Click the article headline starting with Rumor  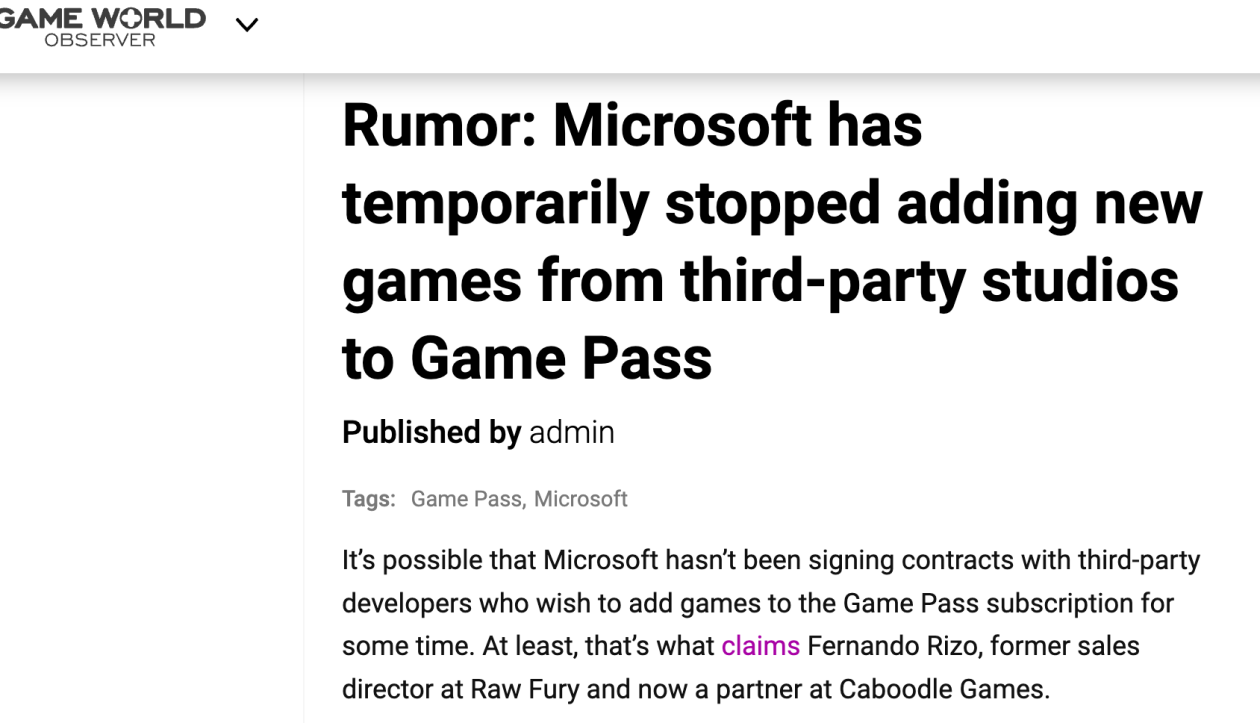point(772,241)
